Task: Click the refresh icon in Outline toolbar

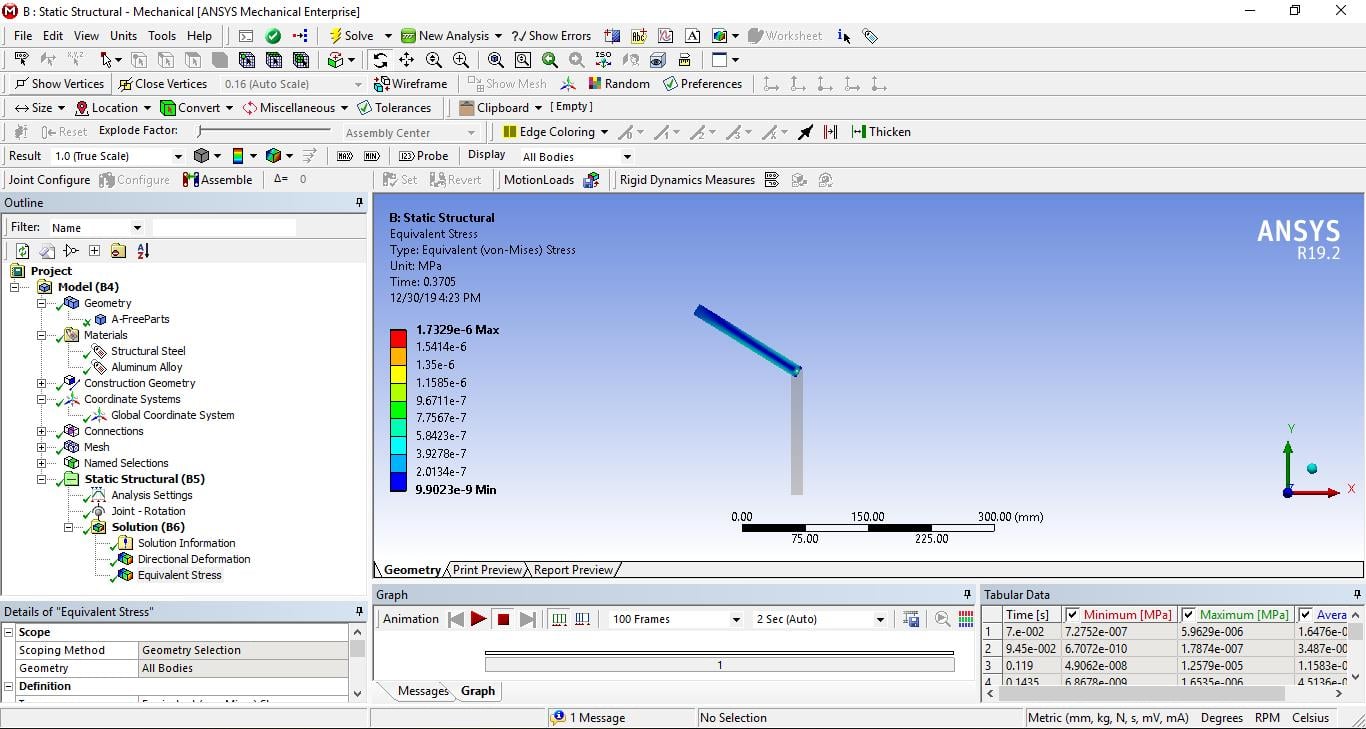Action: [x=22, y=251]
